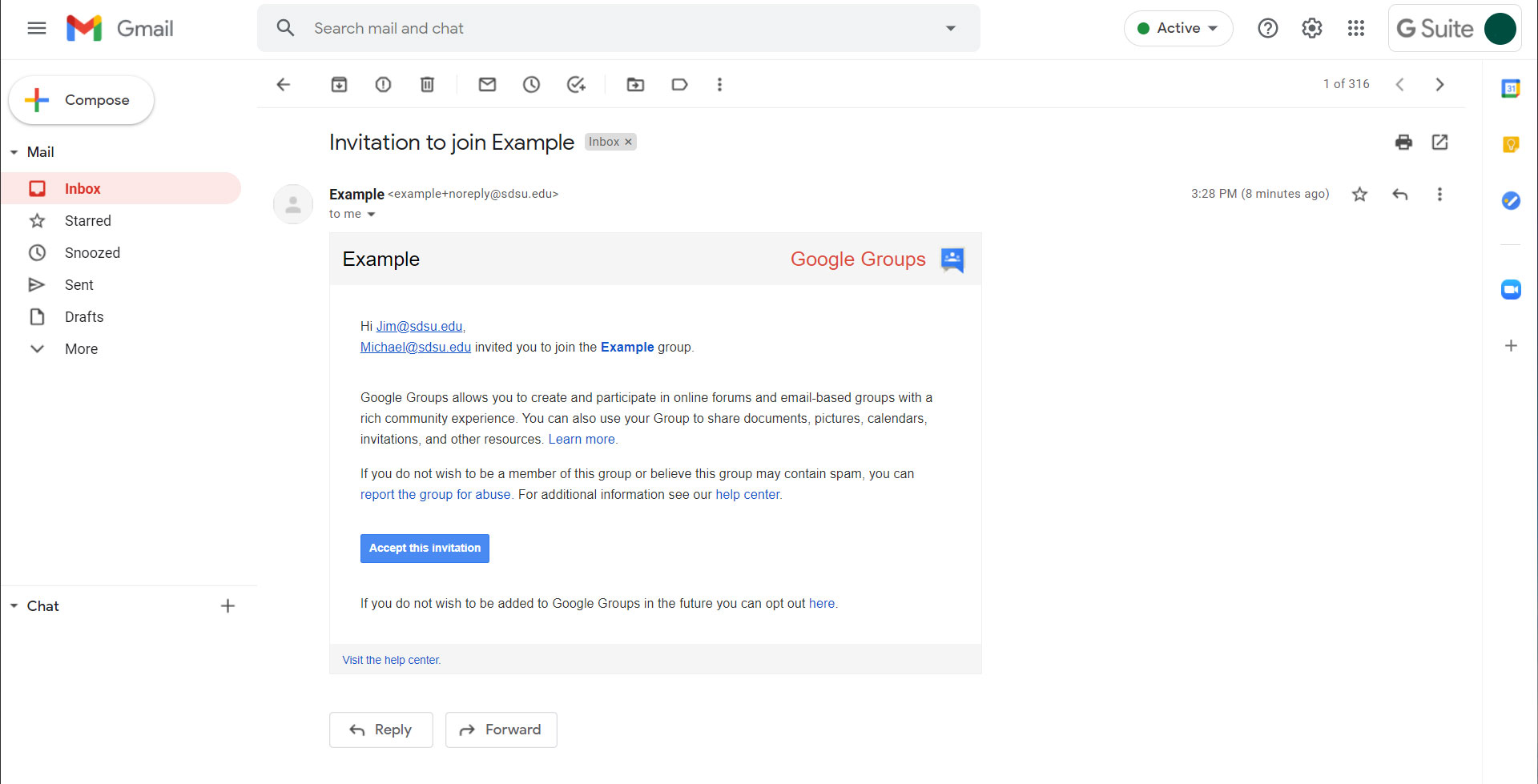Go to the newer email arrow

1399,84
